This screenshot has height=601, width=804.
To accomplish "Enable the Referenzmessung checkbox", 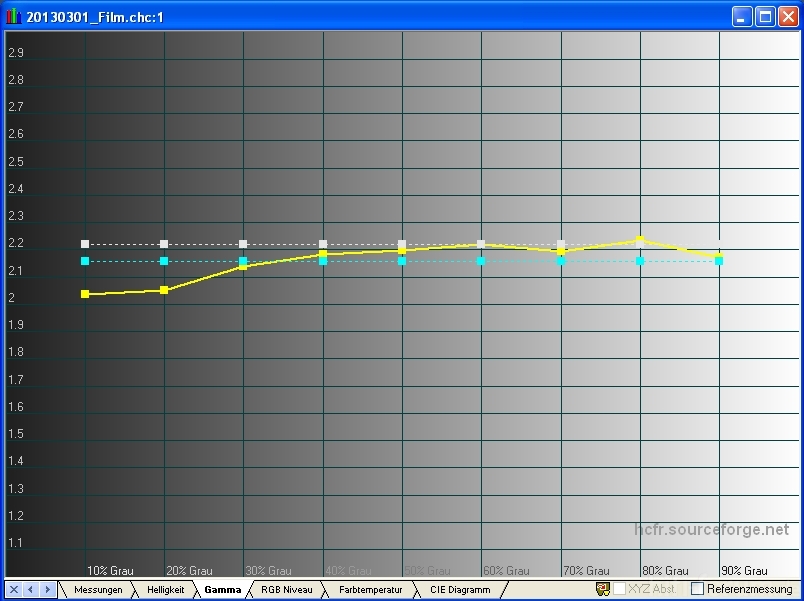I will tap(697, 590).
